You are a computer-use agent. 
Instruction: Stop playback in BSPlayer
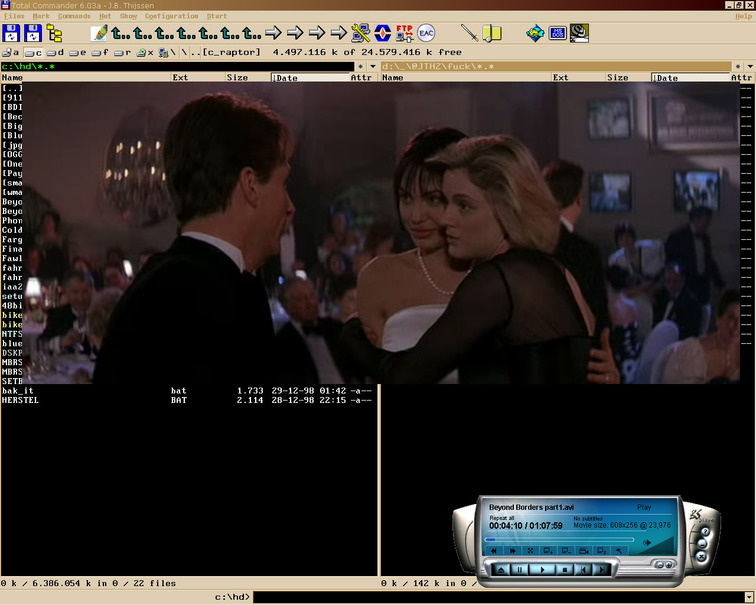564,569
